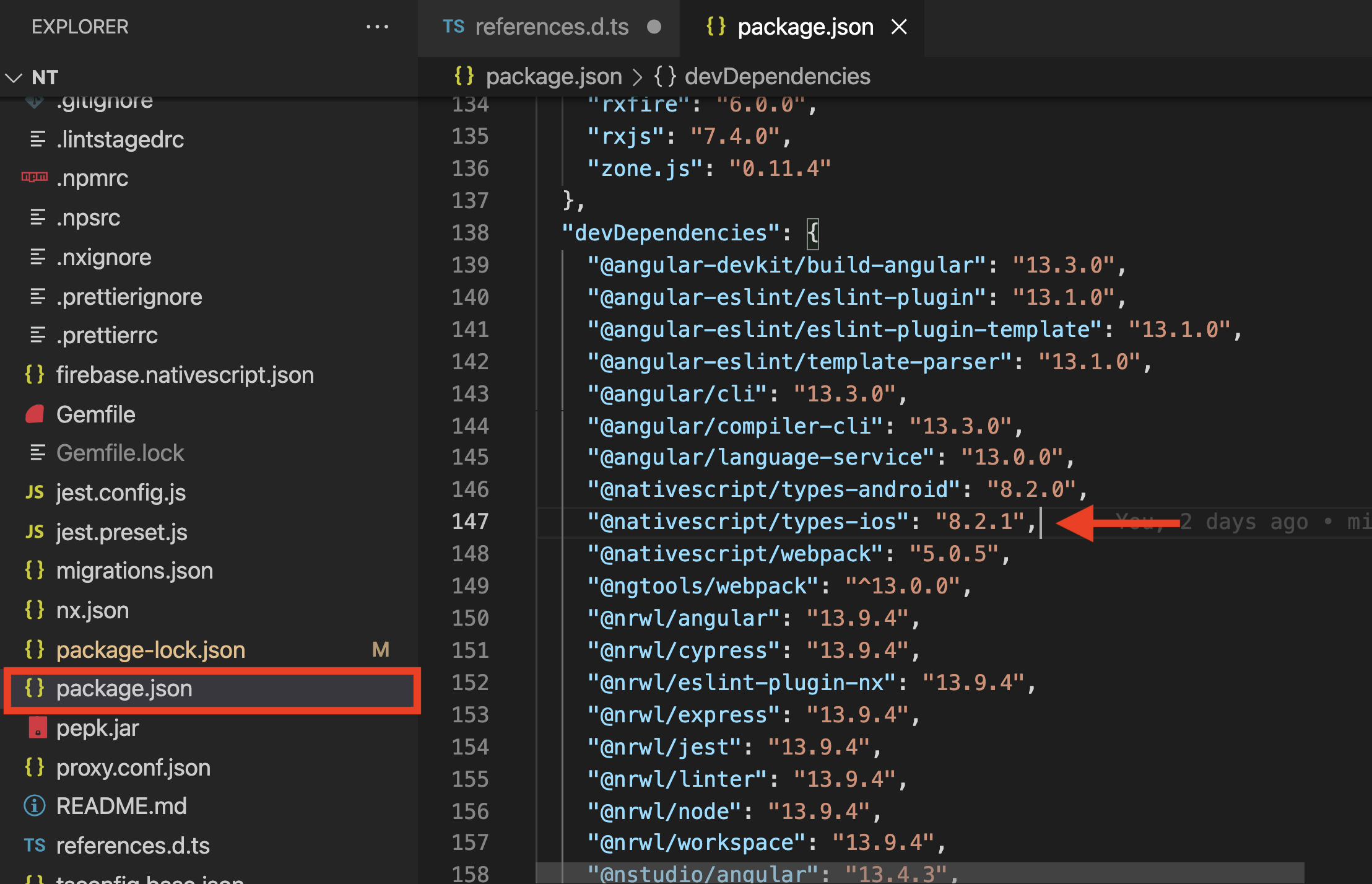Click the ruby icon beside Gemfile

pyautogui.click(x=35, y=414)
